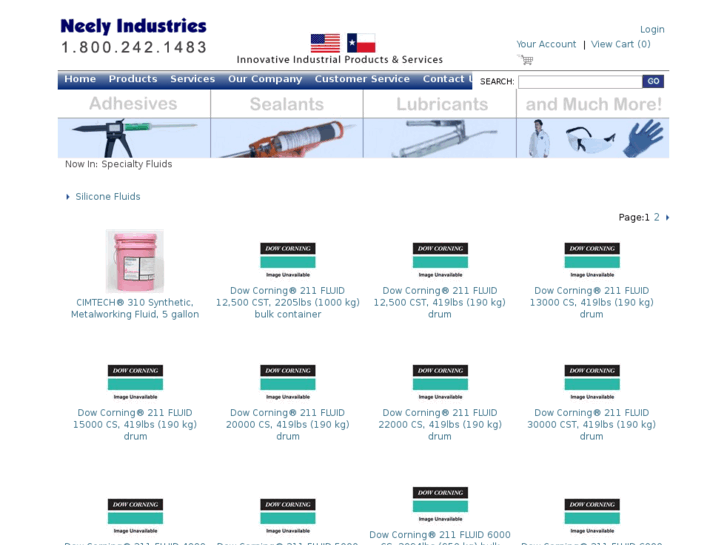Open the Home menu item
This screenshot has width=727, height=545.
pyautogui.click(x=80, y=79)
